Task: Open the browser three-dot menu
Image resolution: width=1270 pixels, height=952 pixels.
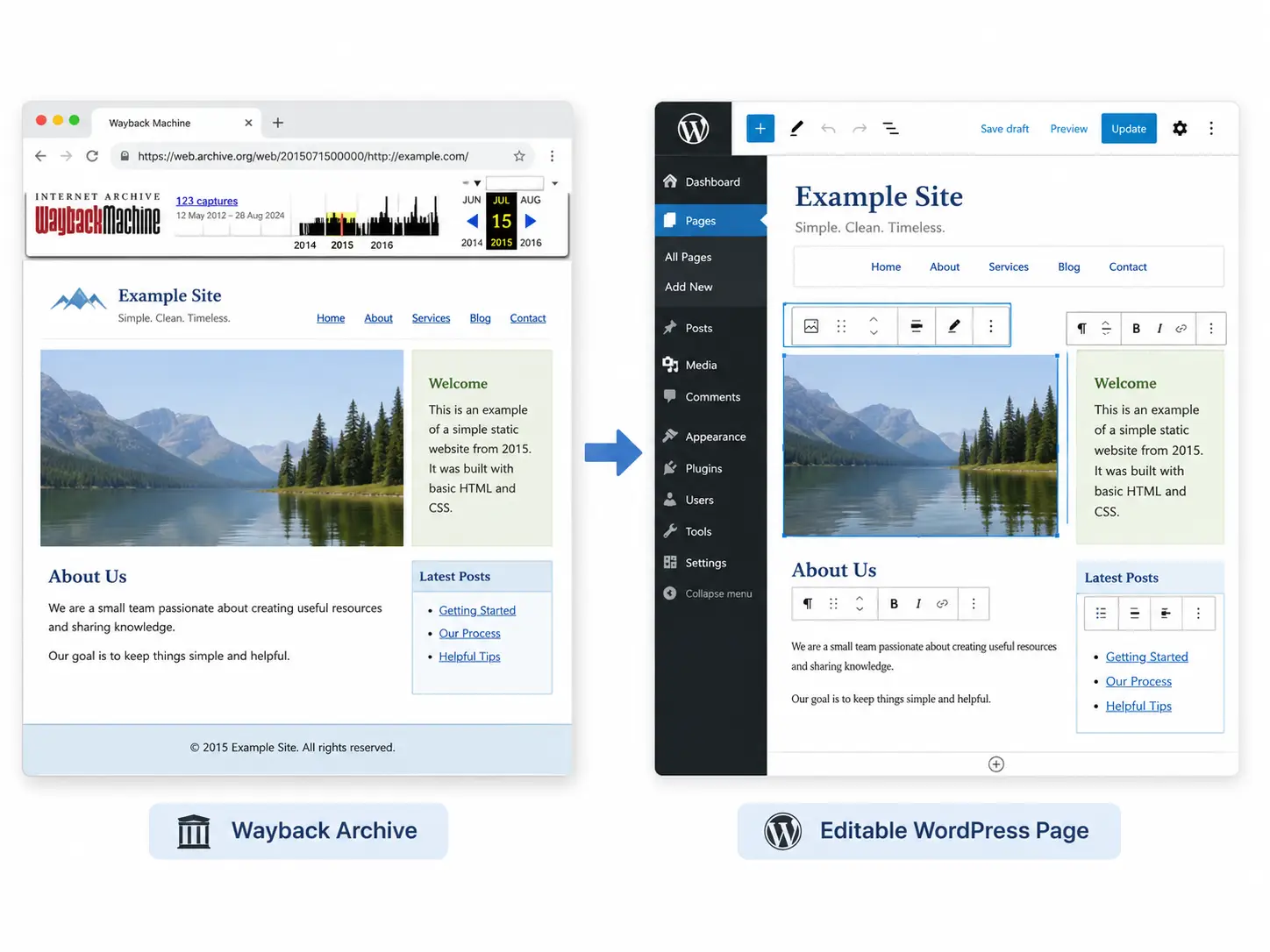Action: coord(552,156)
